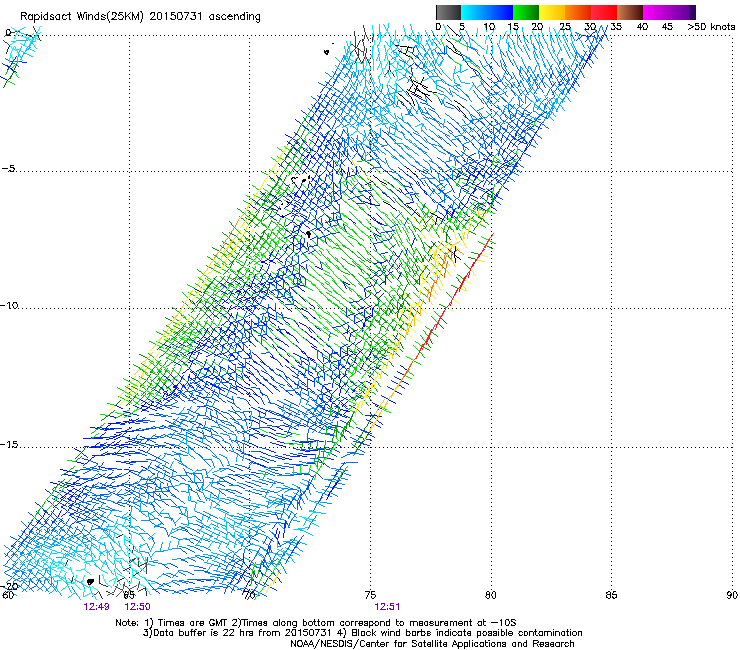The width and height of the screenshot is (740, 650).
Task: Click the 'Data buffer is 22 hrs' note
Action: coord(362,633)
